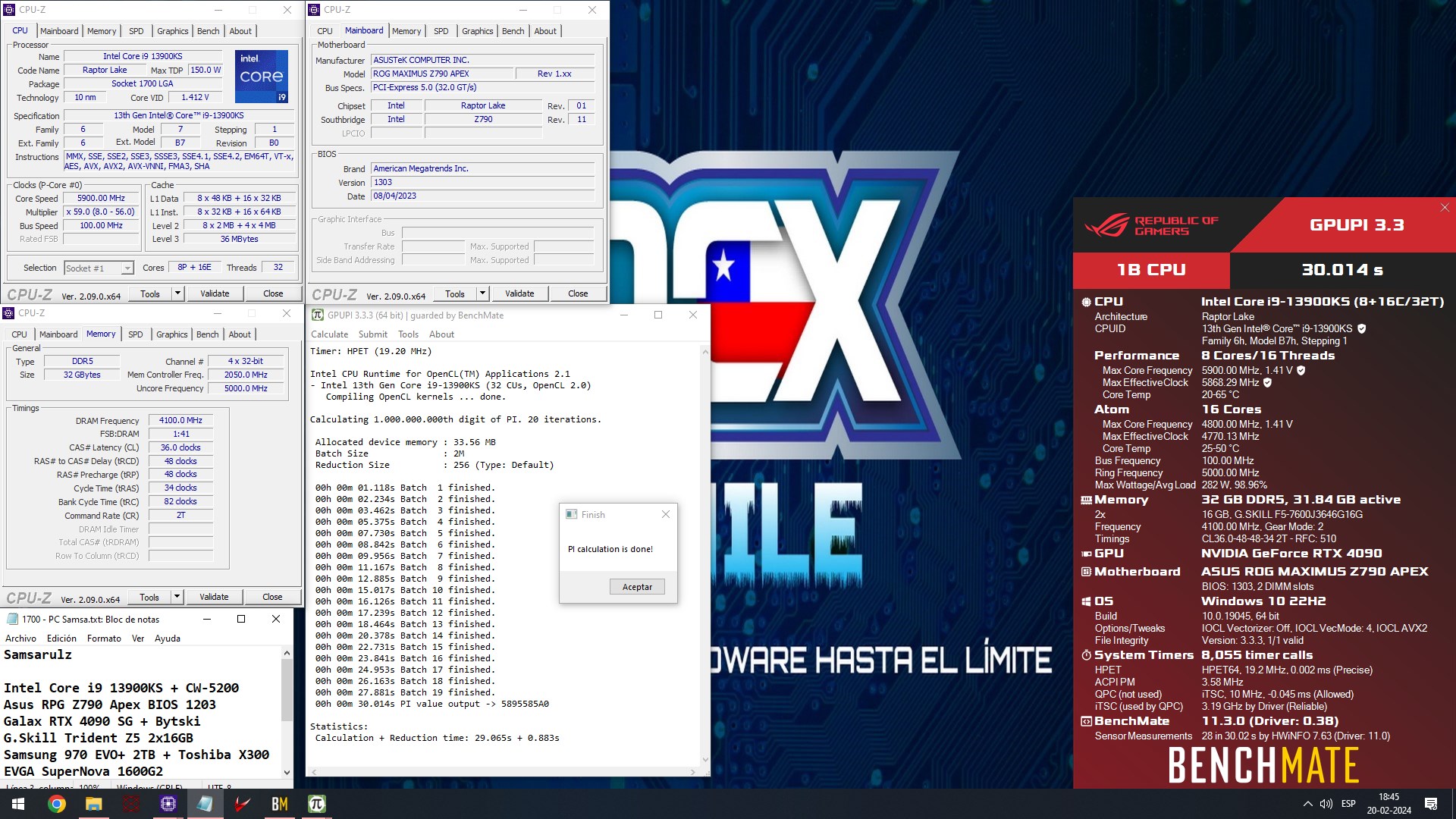Click the Intel Core i9 logo
Image resolution: width=1456 pixels, height=819 pixels.
pyautogui.click(x=262, y=77)
